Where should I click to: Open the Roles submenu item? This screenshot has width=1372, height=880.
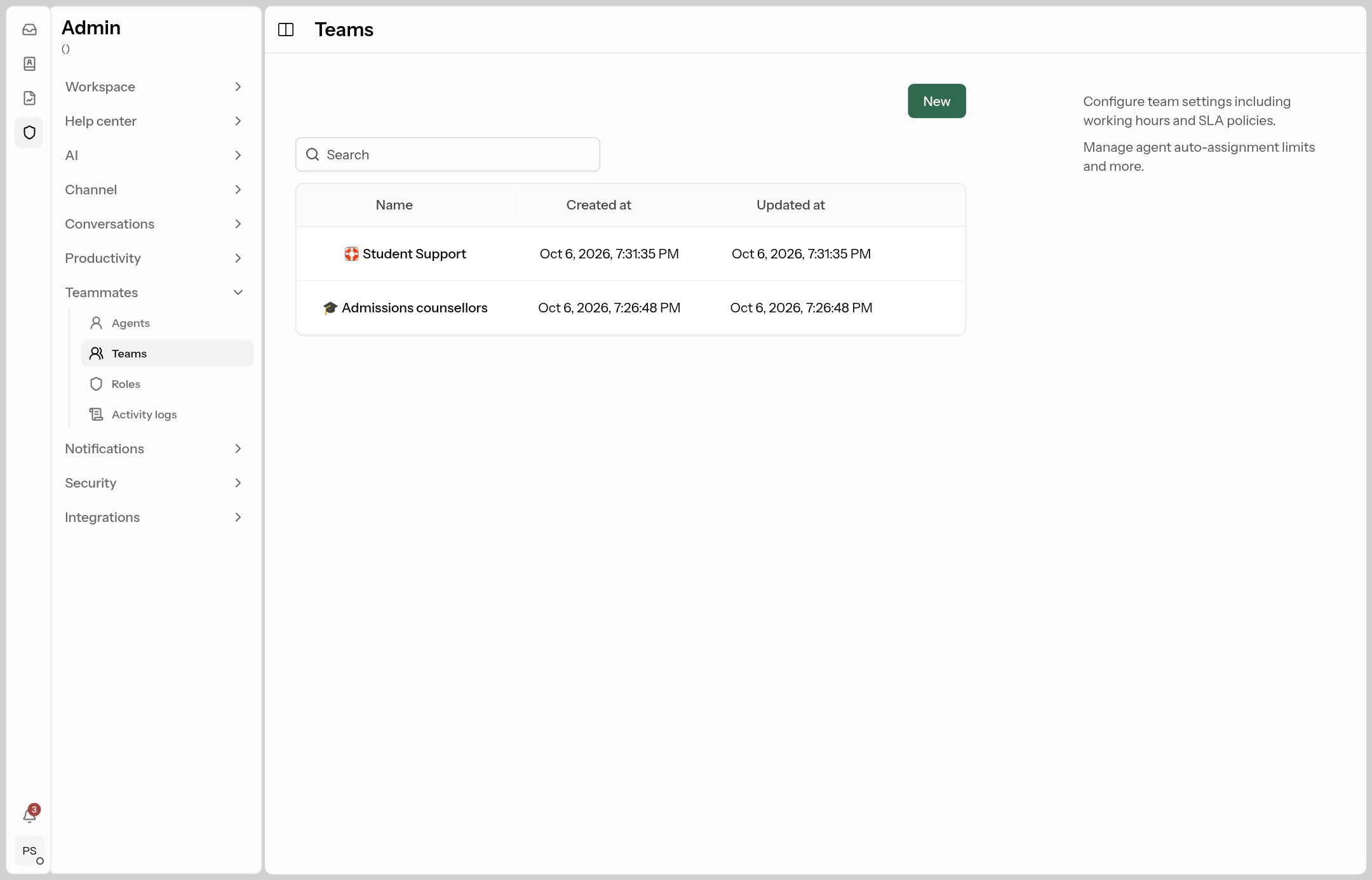[x=166, y=384]
